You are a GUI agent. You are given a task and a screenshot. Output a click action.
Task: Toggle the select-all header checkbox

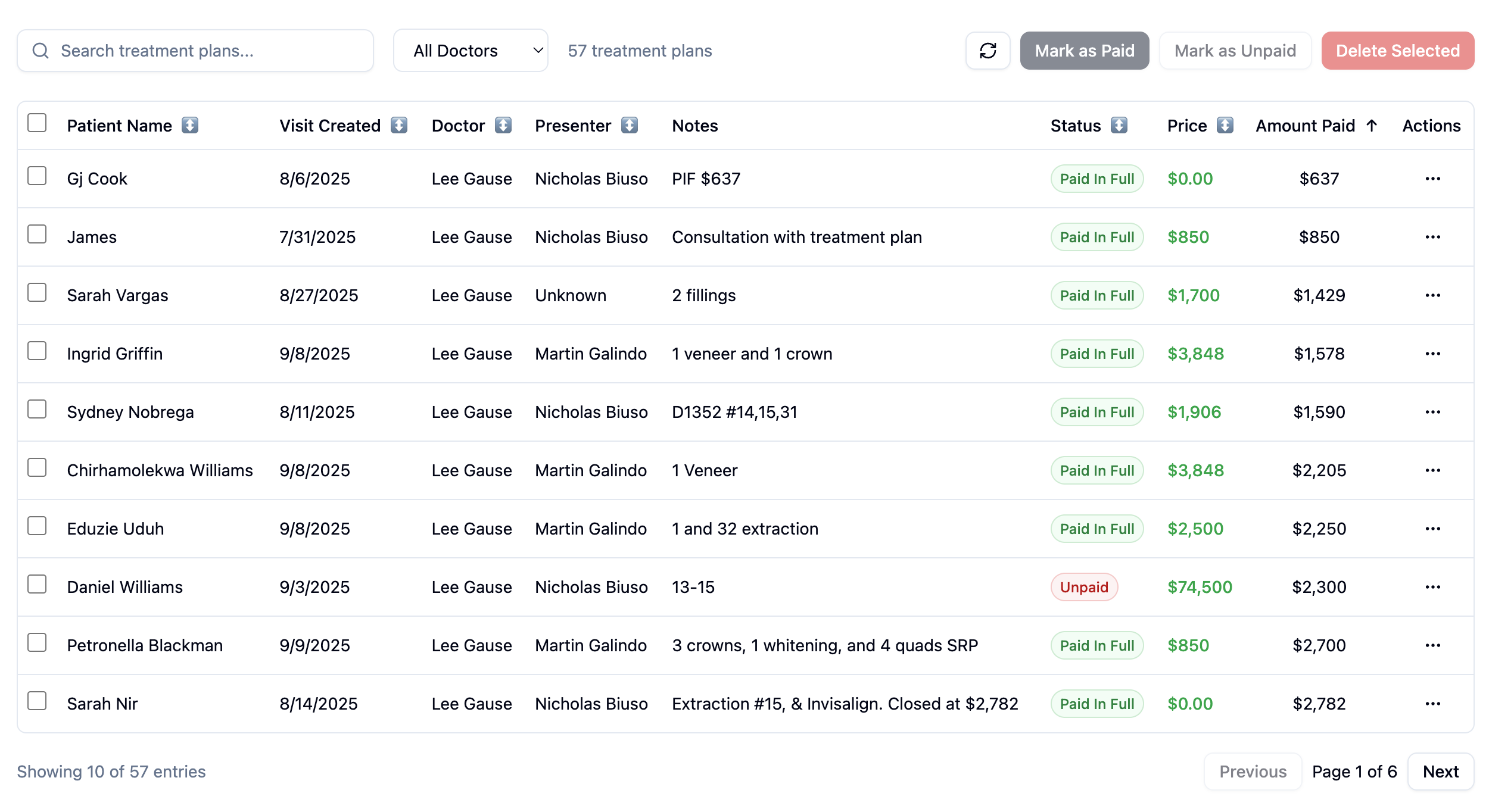[x=37, y=123]
